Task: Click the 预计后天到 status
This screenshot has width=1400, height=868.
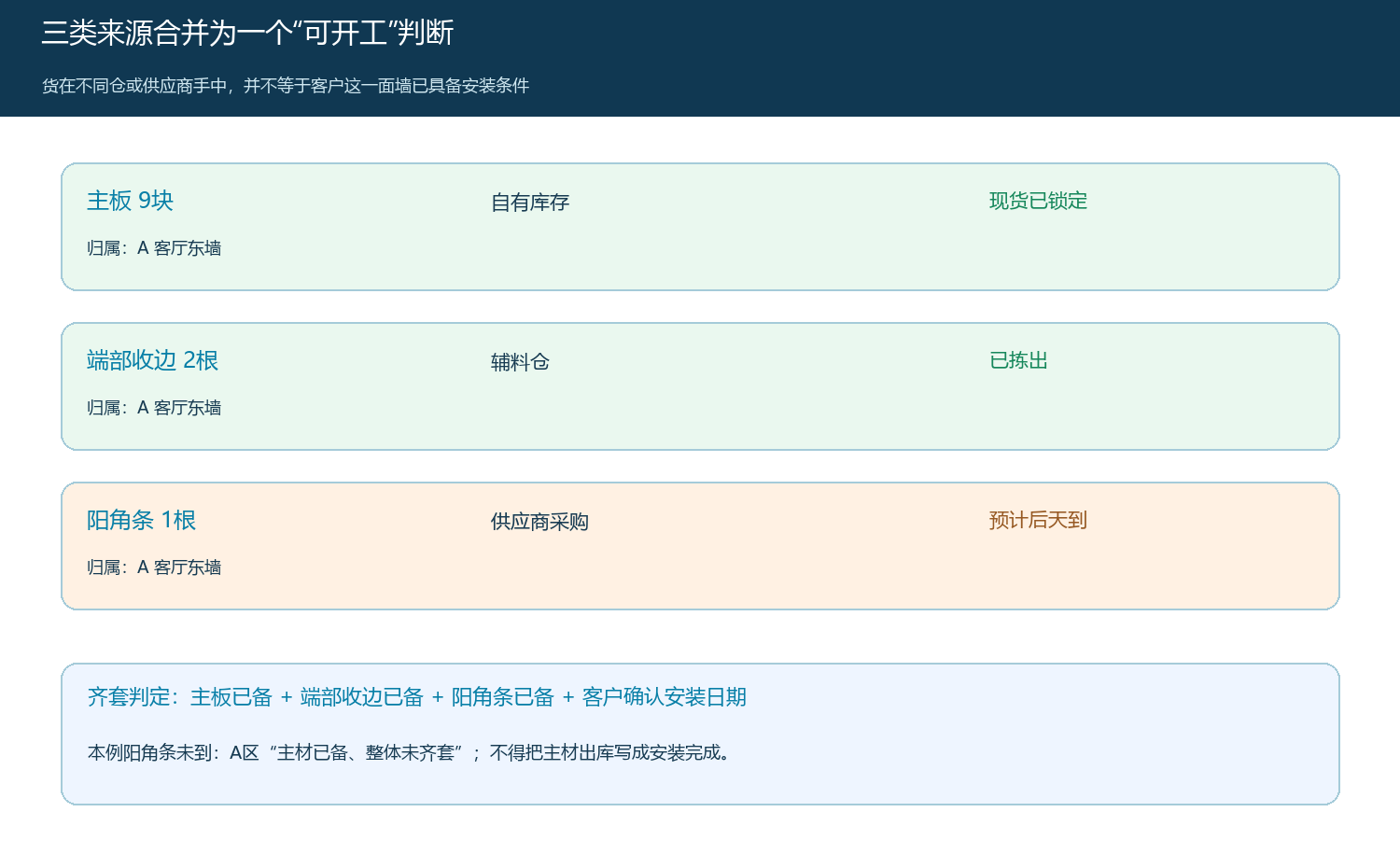Action: pyautogui.click(x=1038, y=520)
